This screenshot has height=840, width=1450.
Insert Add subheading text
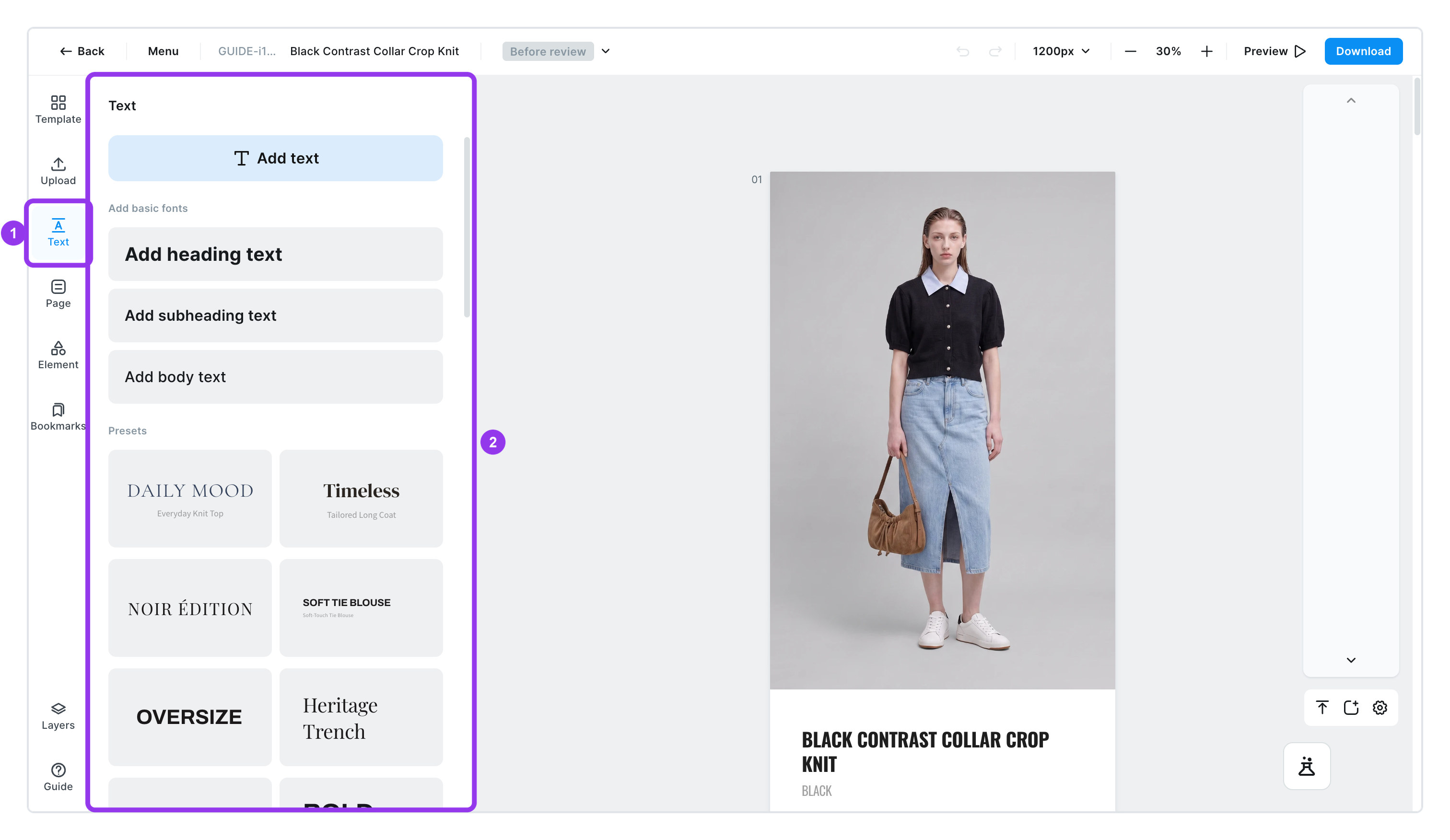pos(276,315)
